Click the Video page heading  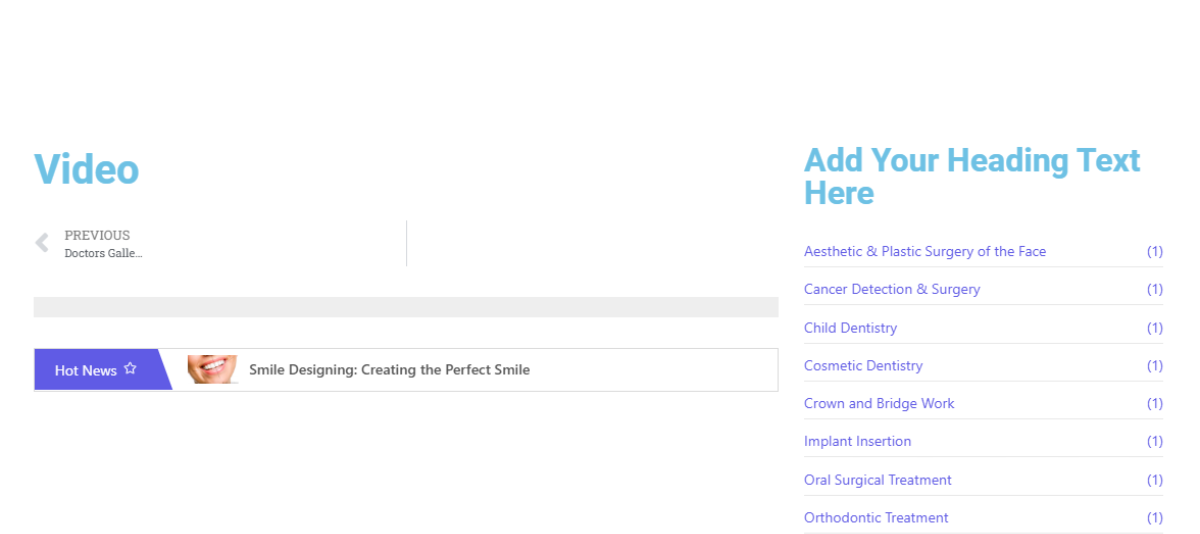(86, 169)
